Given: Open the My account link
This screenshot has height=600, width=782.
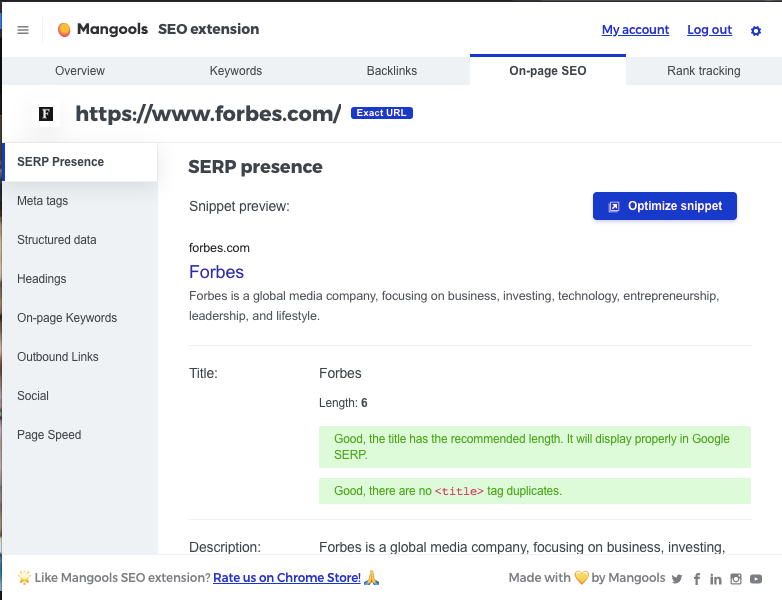Looking at the screenshot, I should (635, 30).
